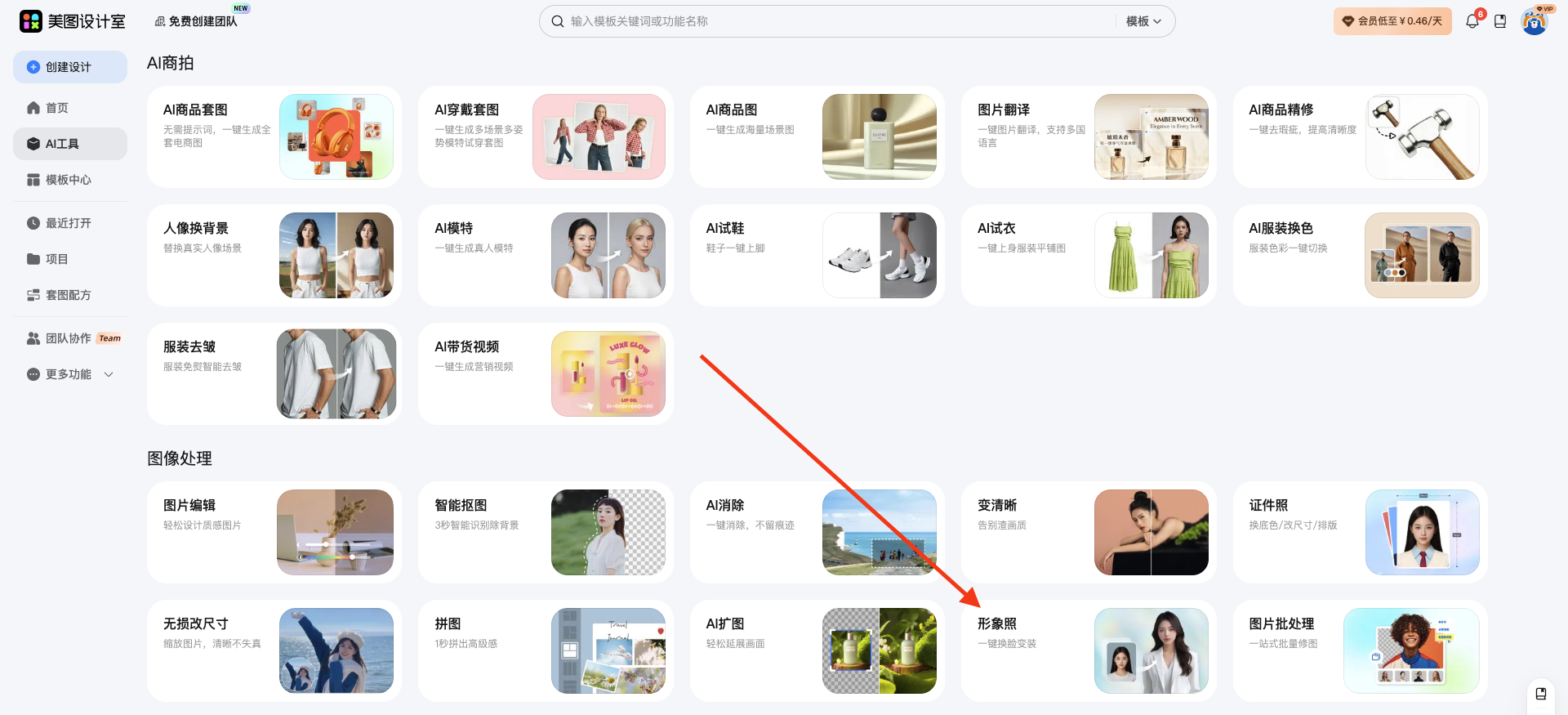The width and height of the screenshot is (1568, 715).
Task: Open the 人像换背景 tool card
Action: [274, 255]
